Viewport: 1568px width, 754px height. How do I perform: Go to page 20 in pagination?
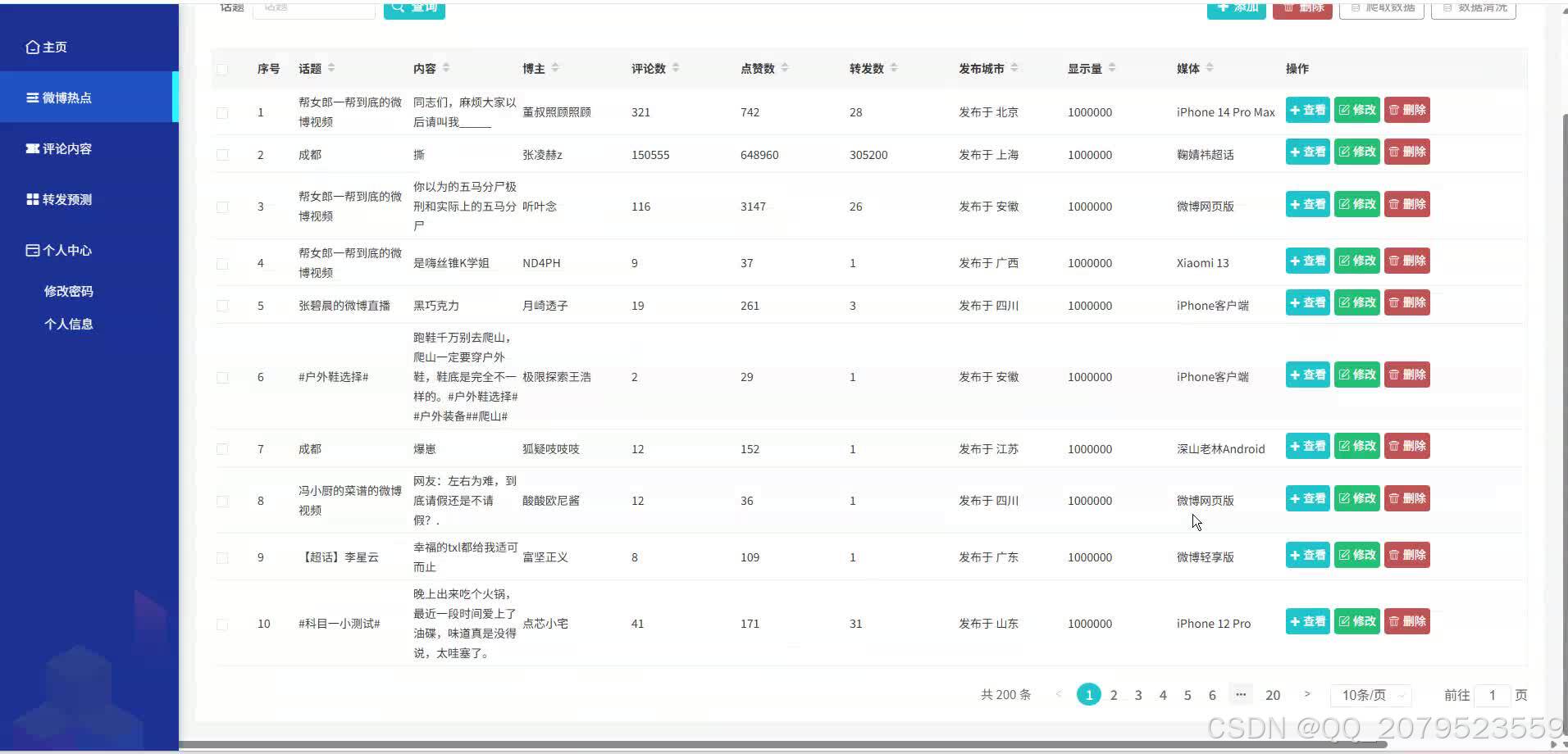tap(1273, 694)
